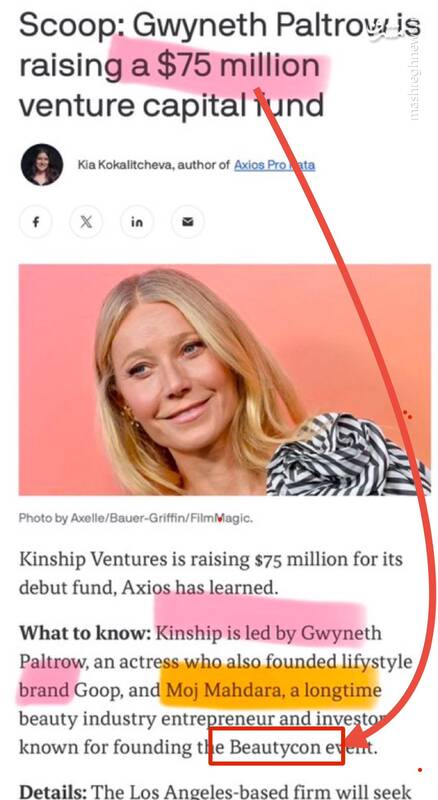Share article via LinkedIn icon
The width and height of the screenshot is (438, 800).
[x=137, y=222]
